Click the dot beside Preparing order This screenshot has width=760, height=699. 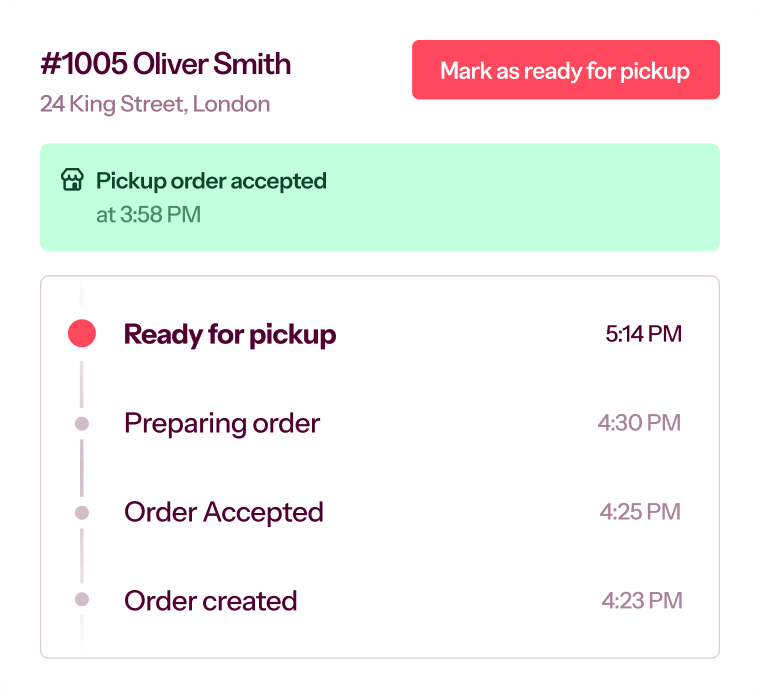82,423
